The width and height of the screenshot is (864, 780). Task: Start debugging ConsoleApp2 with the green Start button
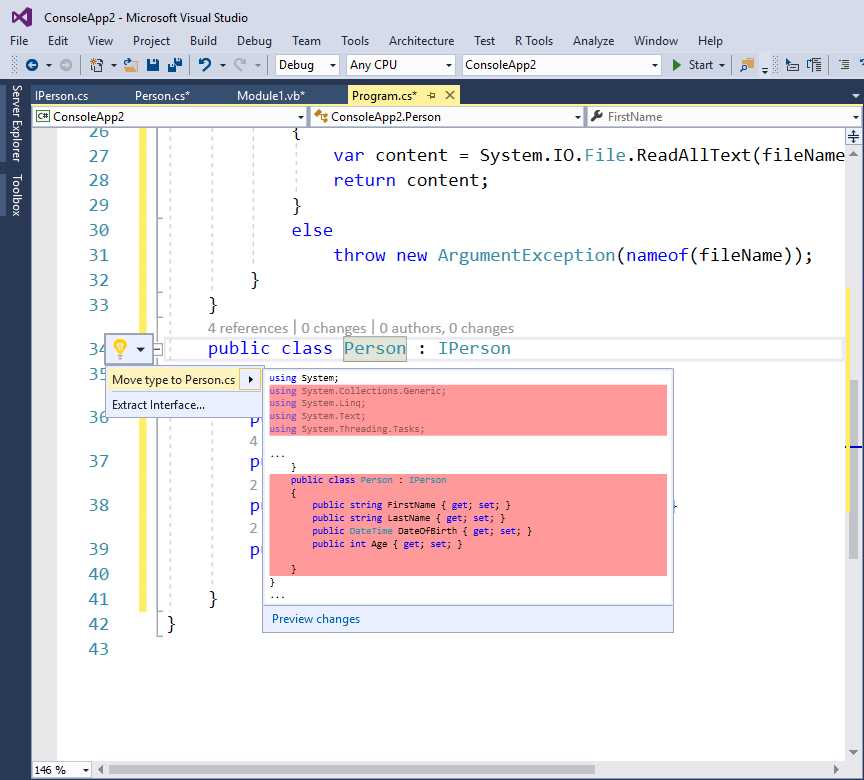(x=692, y=64)
